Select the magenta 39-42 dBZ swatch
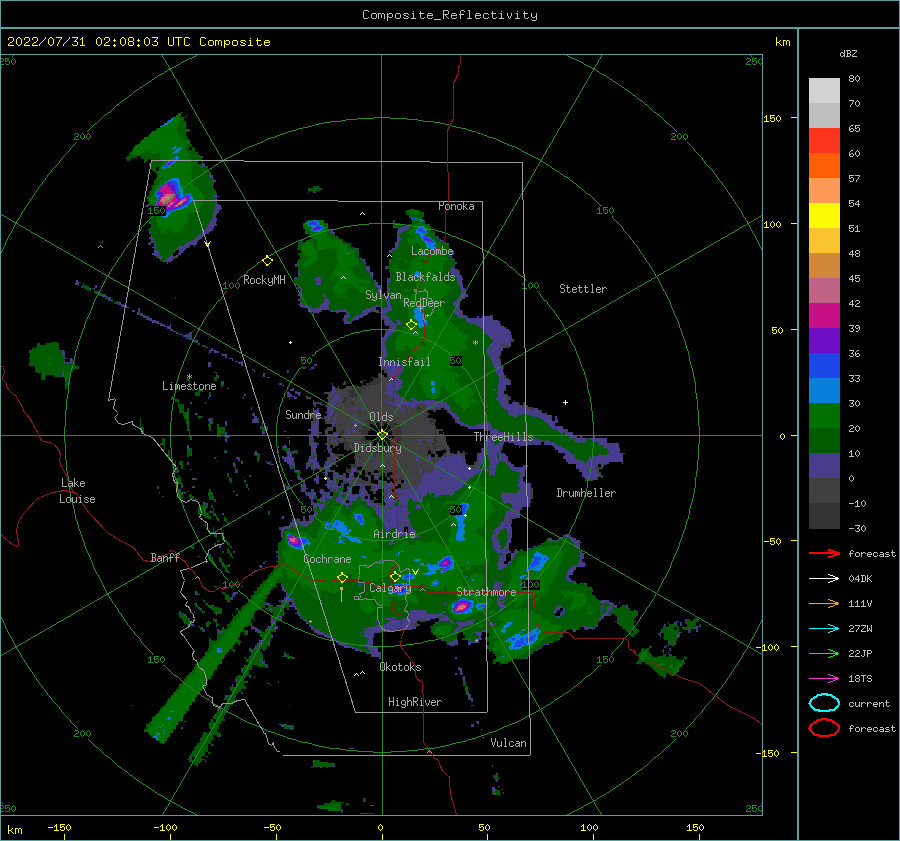Image resolution: width=900 pixels, height=841 pixels. pos(824,316)
